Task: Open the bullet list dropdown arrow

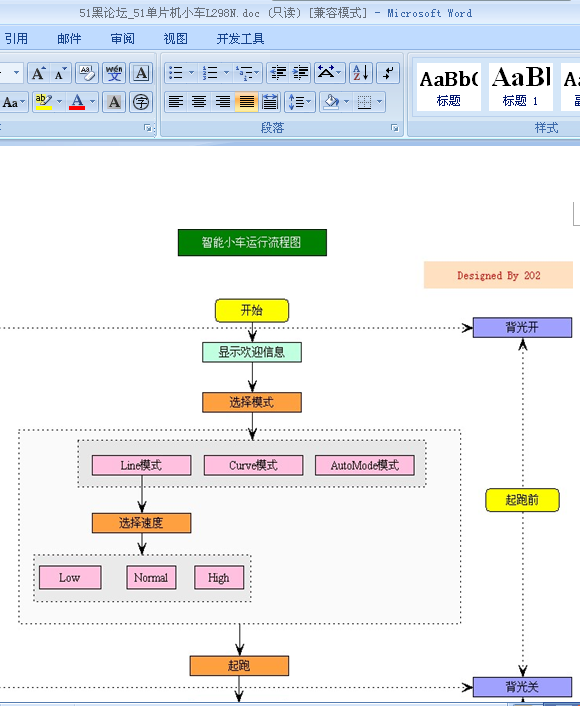Action: pos(191,73)
